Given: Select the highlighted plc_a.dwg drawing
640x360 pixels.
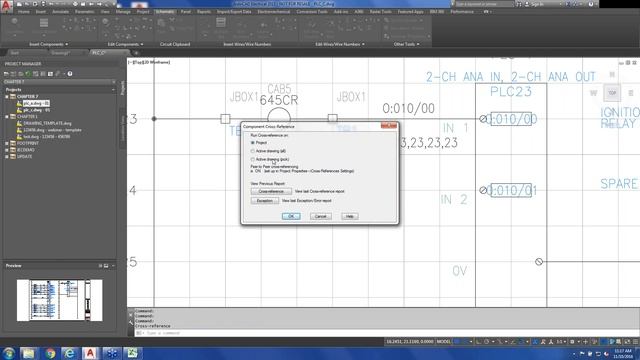Looking at the screenshot, I should 36,103.
